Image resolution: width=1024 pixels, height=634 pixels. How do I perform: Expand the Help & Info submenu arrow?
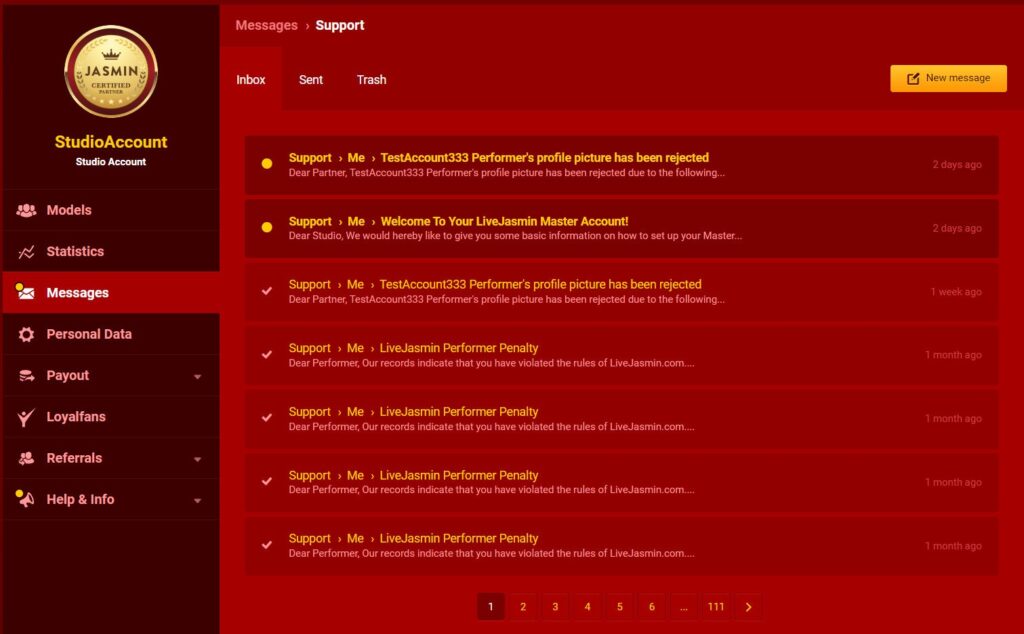197,501
